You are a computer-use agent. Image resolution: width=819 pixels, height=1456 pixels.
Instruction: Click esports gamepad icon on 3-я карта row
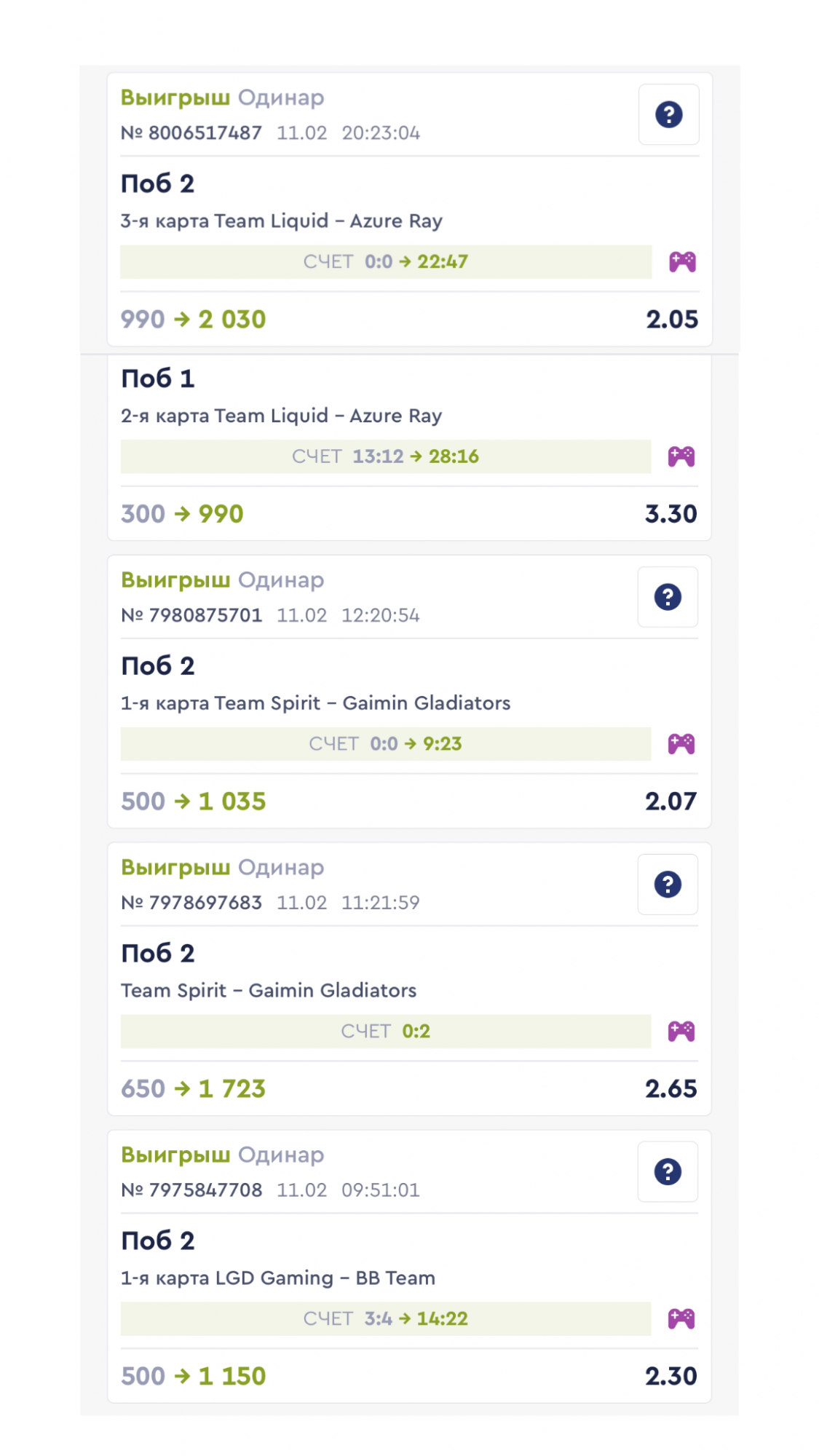click(x=682, y=262)
